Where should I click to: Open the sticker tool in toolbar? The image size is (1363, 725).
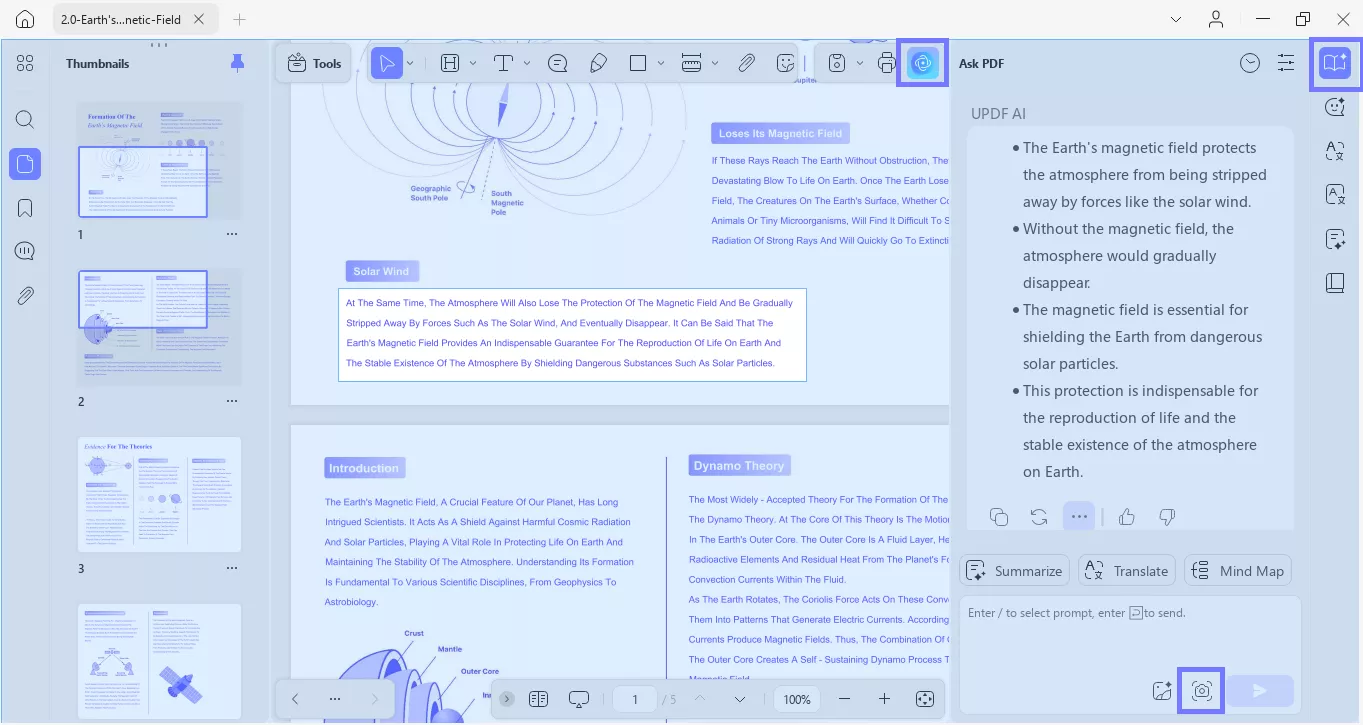[x=787, y=63]
